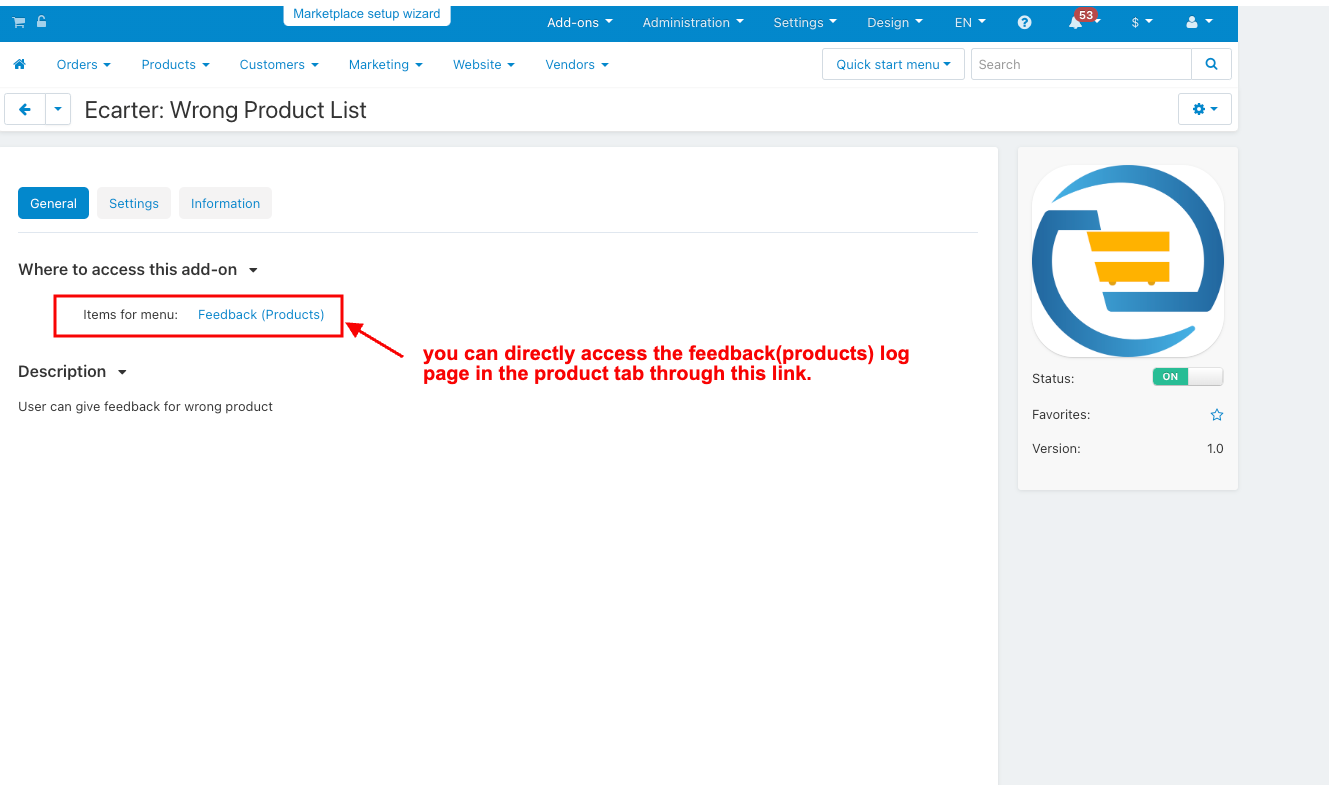This screenshot has height=785, width=1329.
Task: Open the Marketing dropdown menu
Action: [x=385, y=64]
